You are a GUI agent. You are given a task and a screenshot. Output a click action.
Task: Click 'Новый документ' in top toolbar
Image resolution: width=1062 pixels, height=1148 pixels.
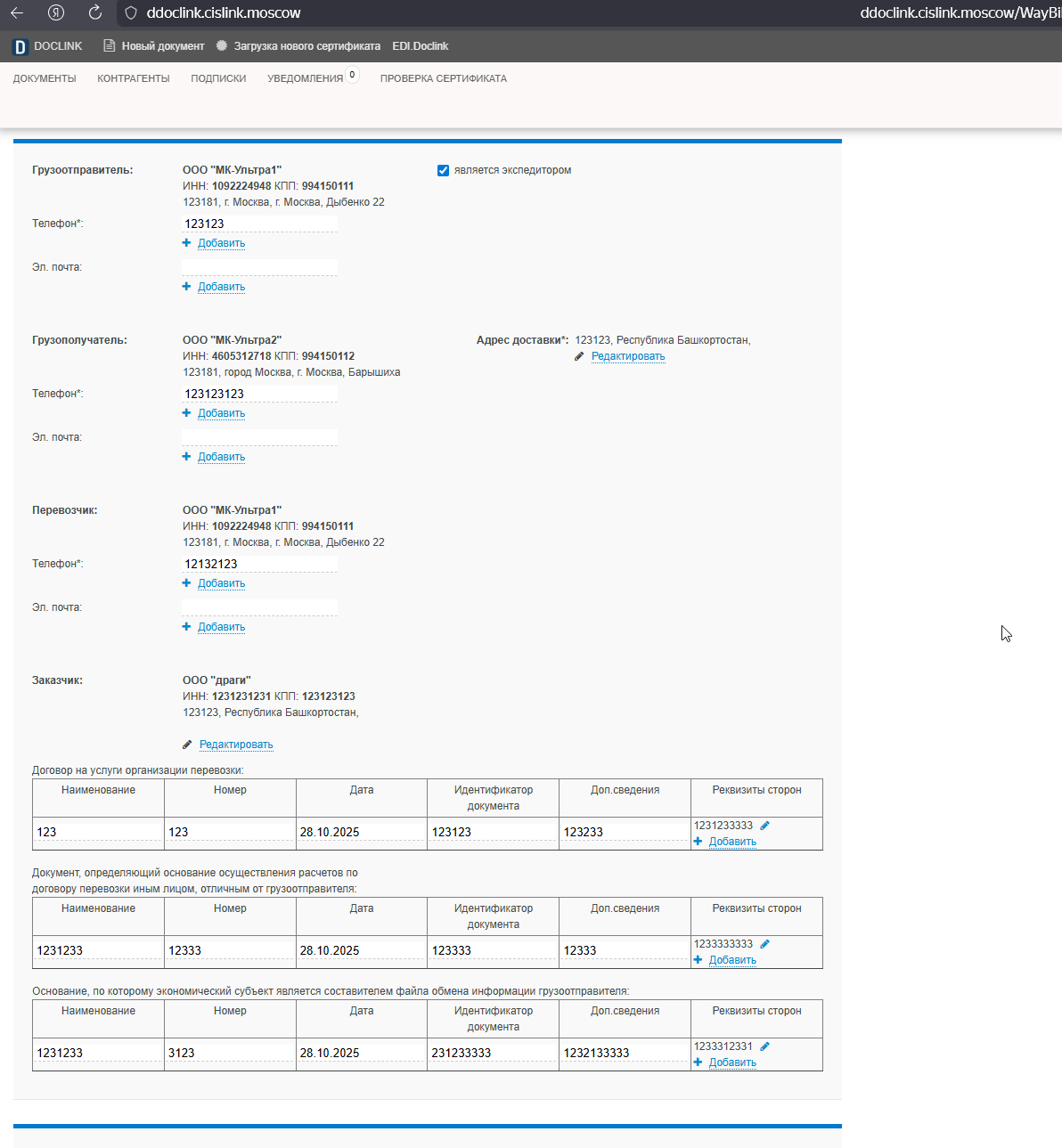tap(163, 46)
